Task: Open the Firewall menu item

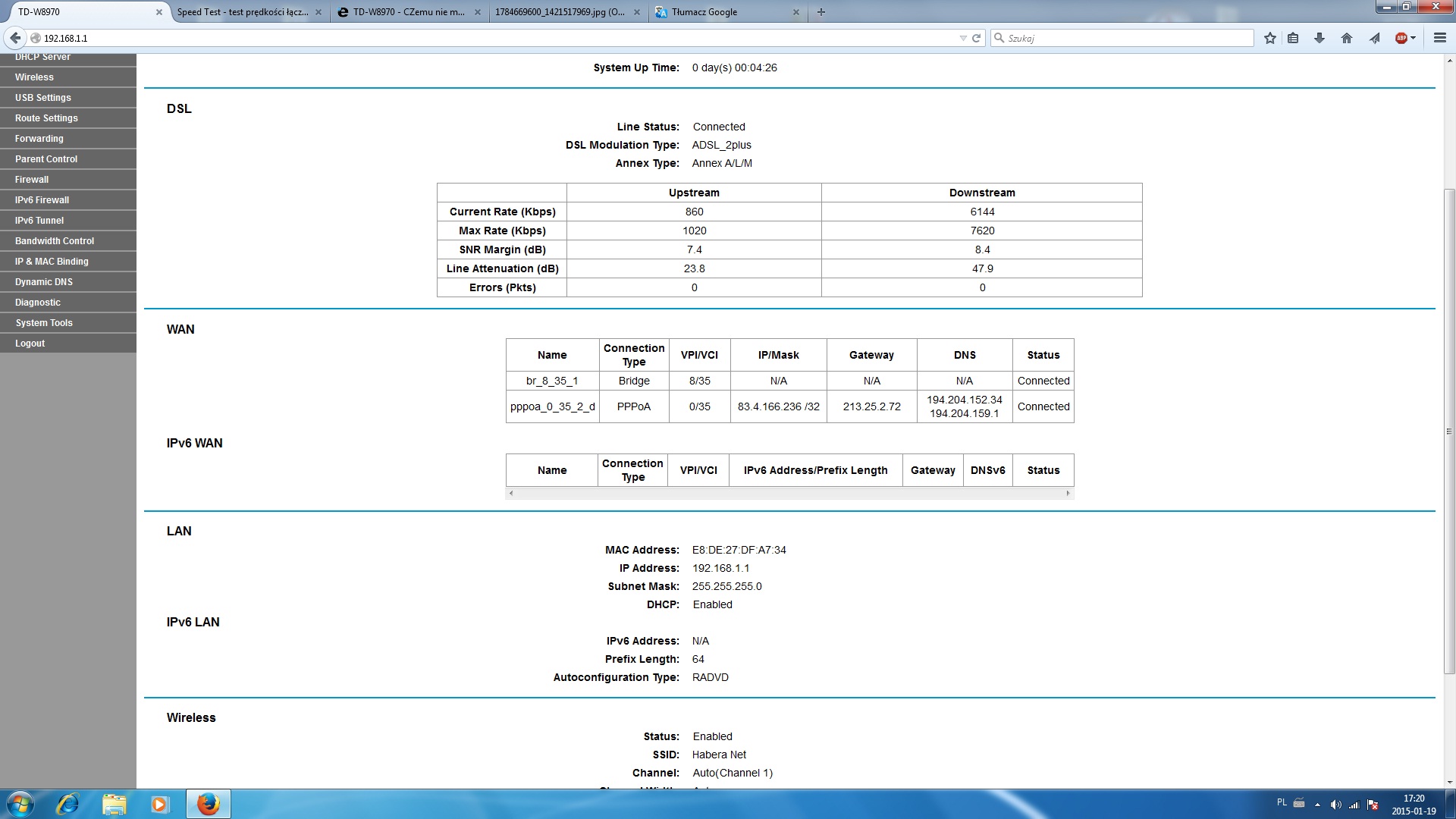Action: pyautogui.click(x=68, y=180)
